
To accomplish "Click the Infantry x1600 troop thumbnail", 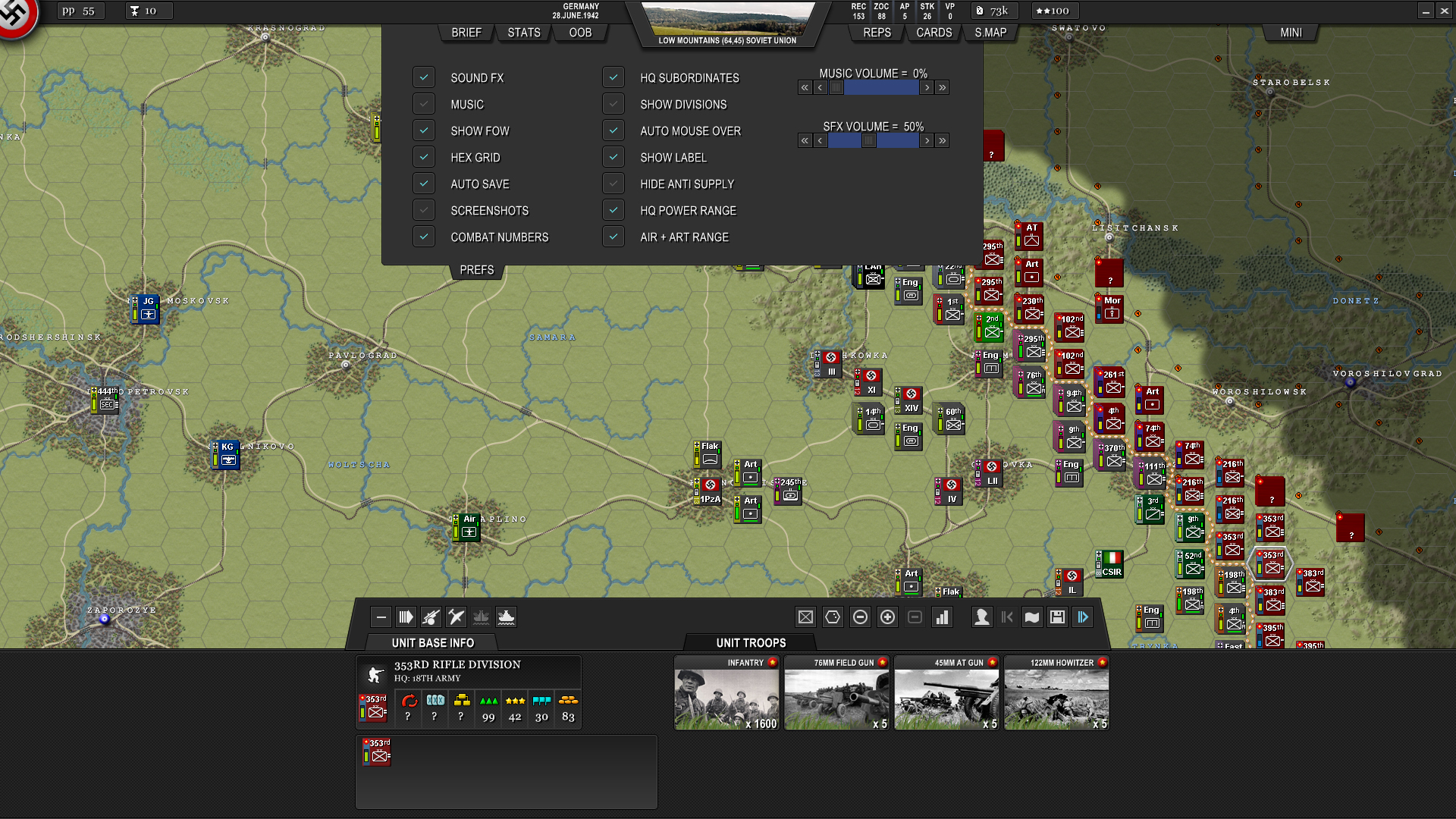I will coord(726,693).
